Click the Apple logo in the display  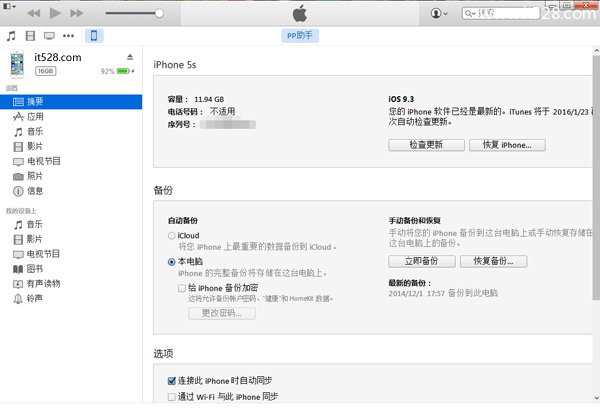click(x=300, y=13)
